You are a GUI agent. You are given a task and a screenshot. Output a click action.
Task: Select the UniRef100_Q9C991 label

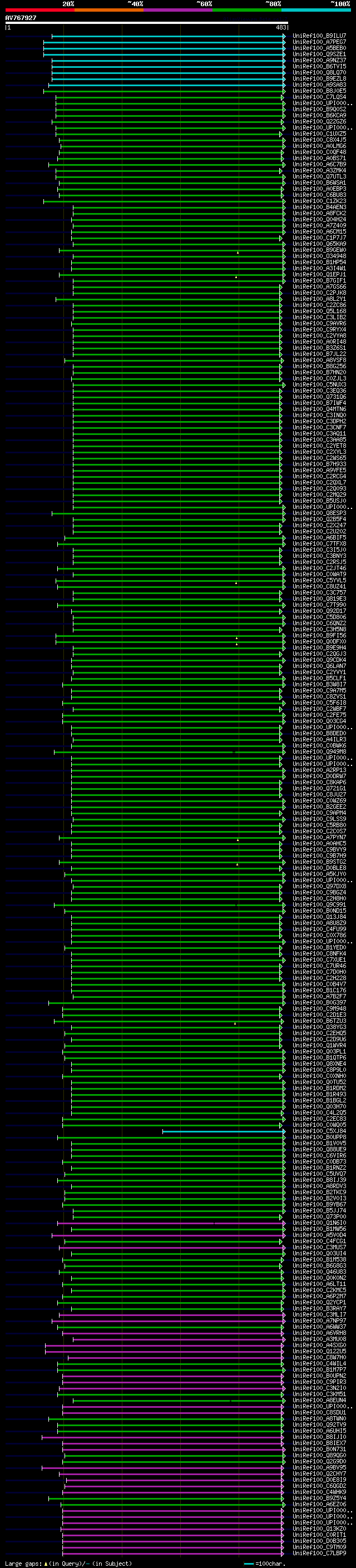(319, 904)
